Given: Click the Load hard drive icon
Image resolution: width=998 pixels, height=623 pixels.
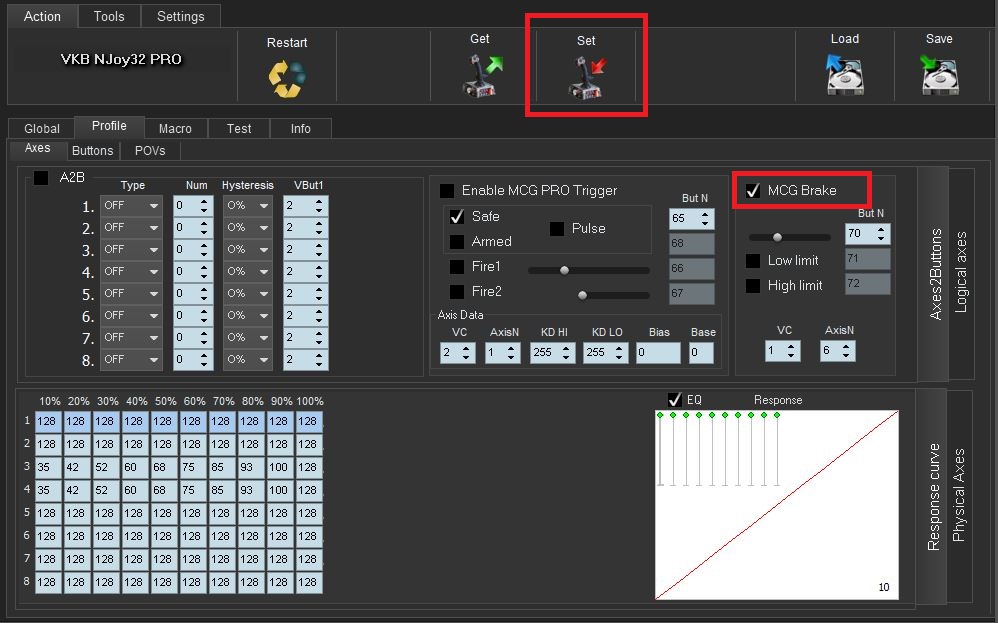Looking at the screenshot, I should 845,74.
